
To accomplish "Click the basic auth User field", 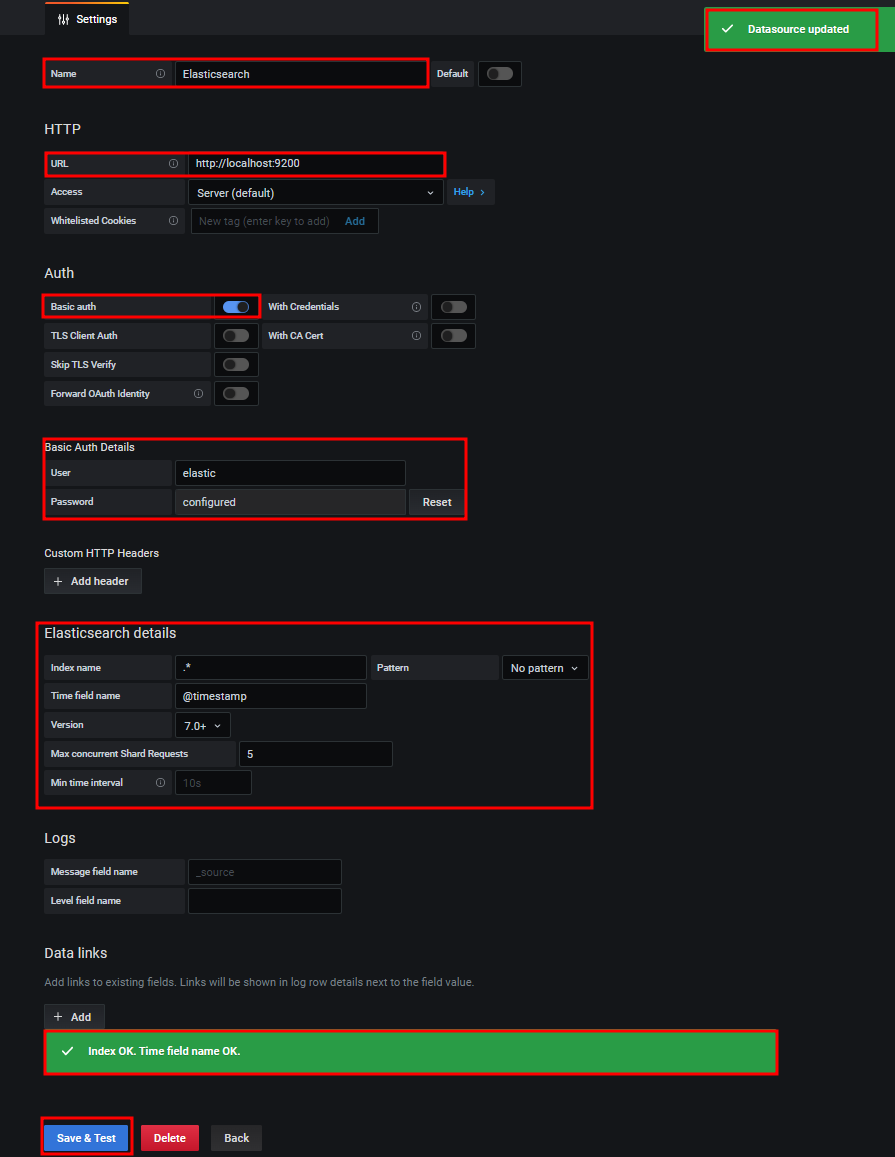I will [290, 473].
